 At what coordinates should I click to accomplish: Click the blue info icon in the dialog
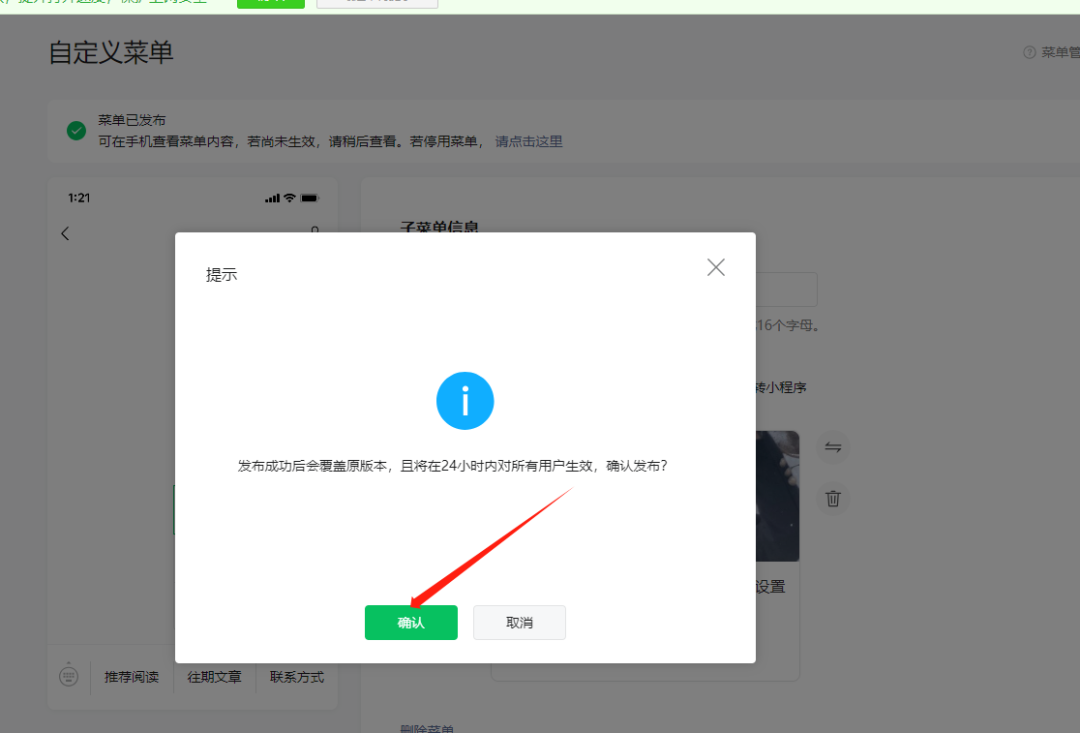464,400
